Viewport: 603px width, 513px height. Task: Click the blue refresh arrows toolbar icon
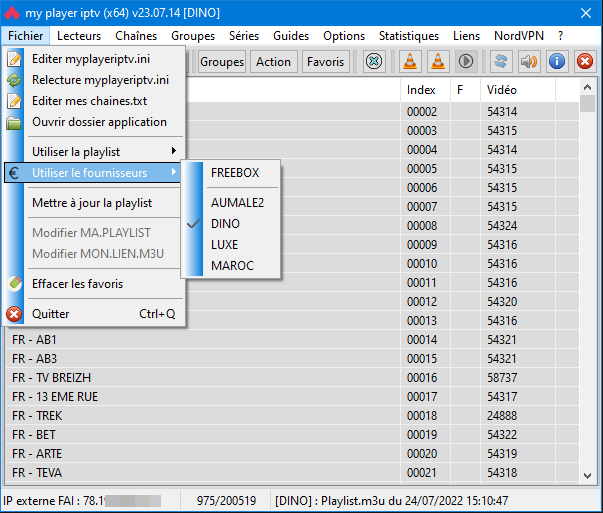pyautogui.click(x=501, y=62)
